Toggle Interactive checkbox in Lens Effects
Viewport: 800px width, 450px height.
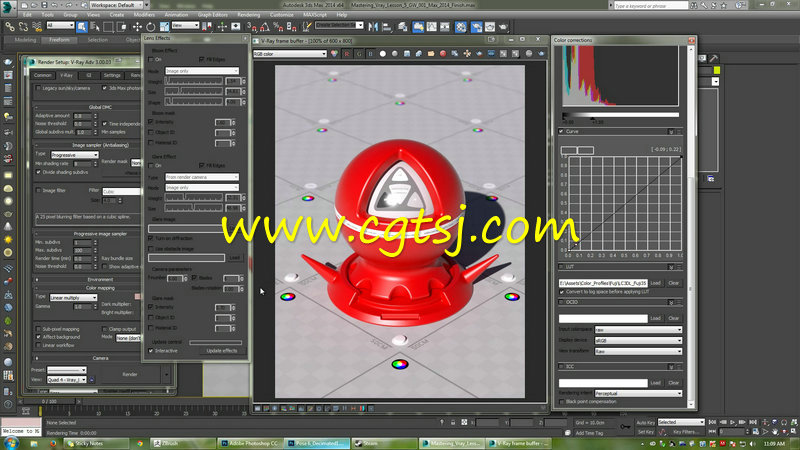click(x=151, y=351)
